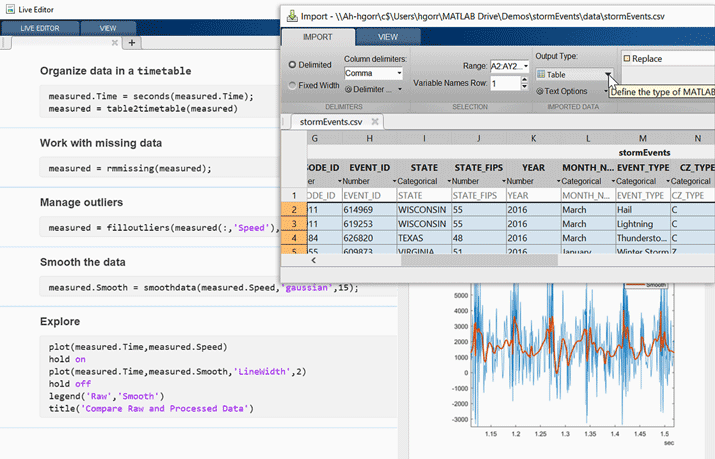Screen dimensions: 715x459
Task: Click the Import window title icon
Action: [x=292, y=16]
